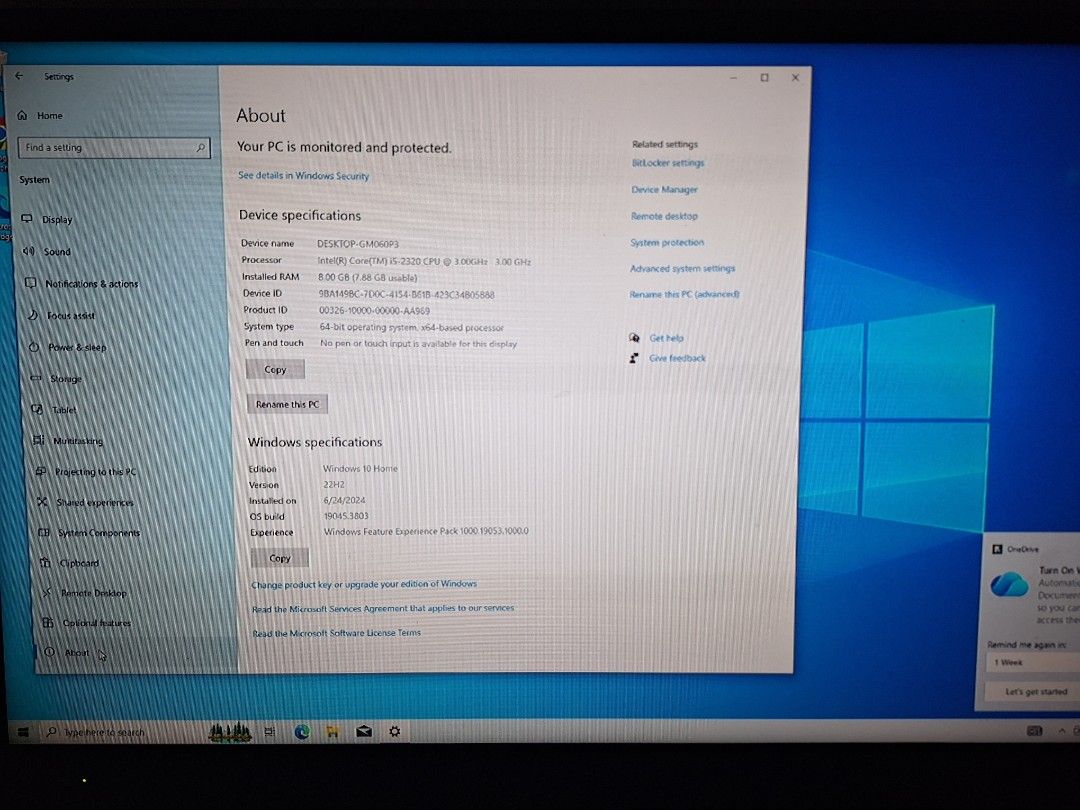The image size is (1080, 810).
Task: Select the About icon in sidebar
Action: pos(50,652)
